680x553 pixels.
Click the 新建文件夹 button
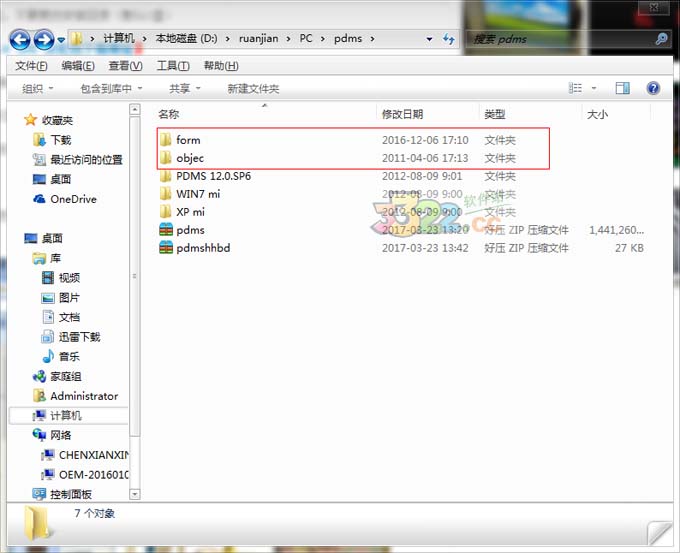(253, 88)
